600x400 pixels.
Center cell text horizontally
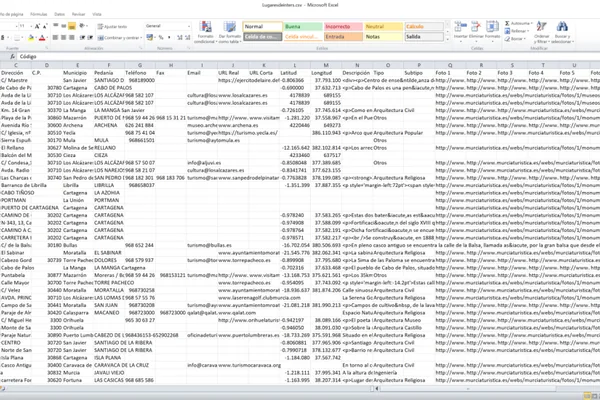point(63,38)
